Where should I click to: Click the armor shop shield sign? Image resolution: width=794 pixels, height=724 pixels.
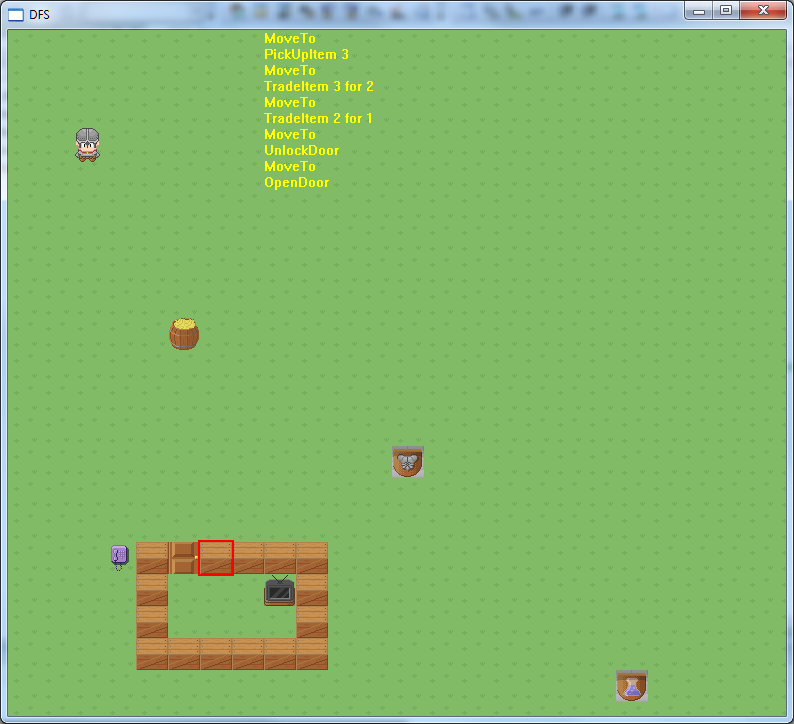click(x=408, y=462)
